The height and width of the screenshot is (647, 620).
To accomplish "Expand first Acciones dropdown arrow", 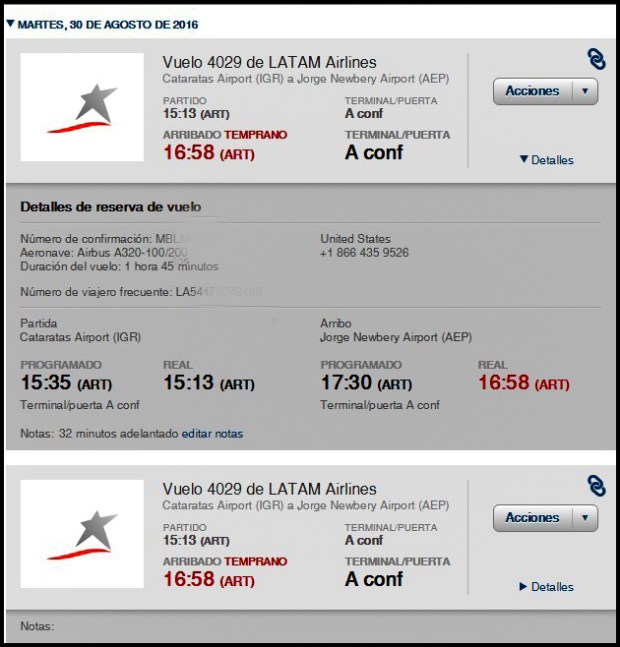I will (585, 91).
